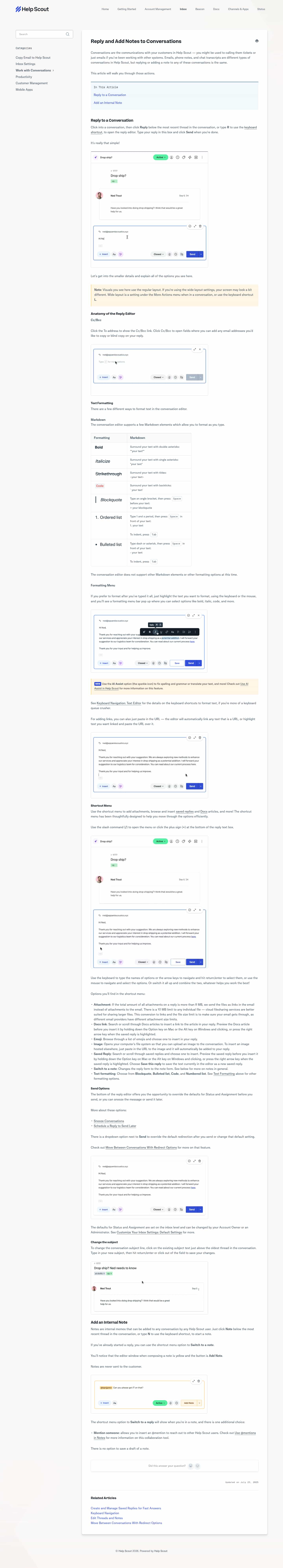Jump to Reply to a Conversation section
This screenshot has height=1568, width=283.
(x=110, y=95)
